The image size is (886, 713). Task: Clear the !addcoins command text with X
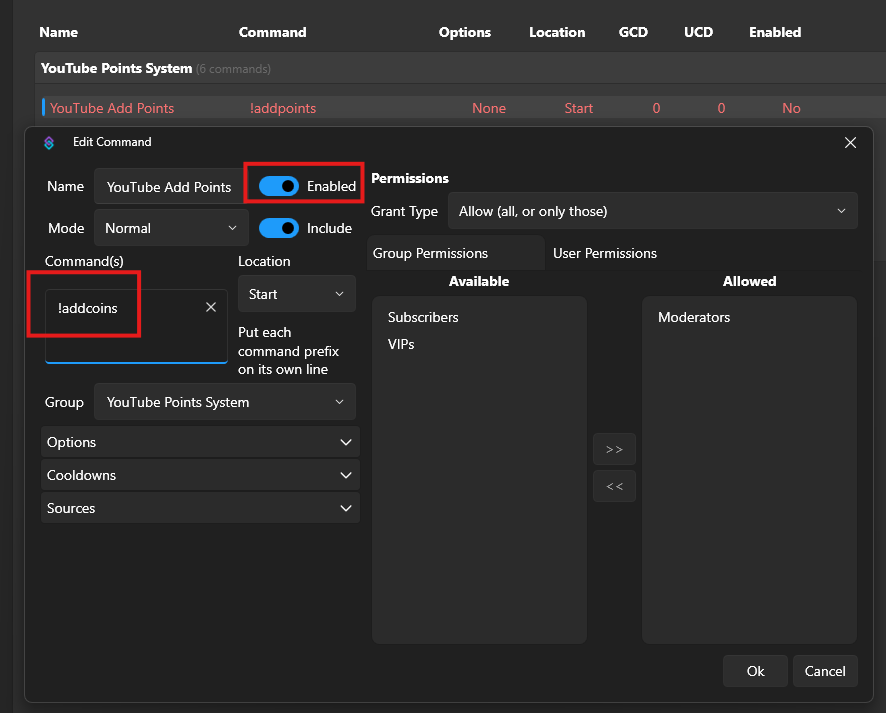(211, 308)
